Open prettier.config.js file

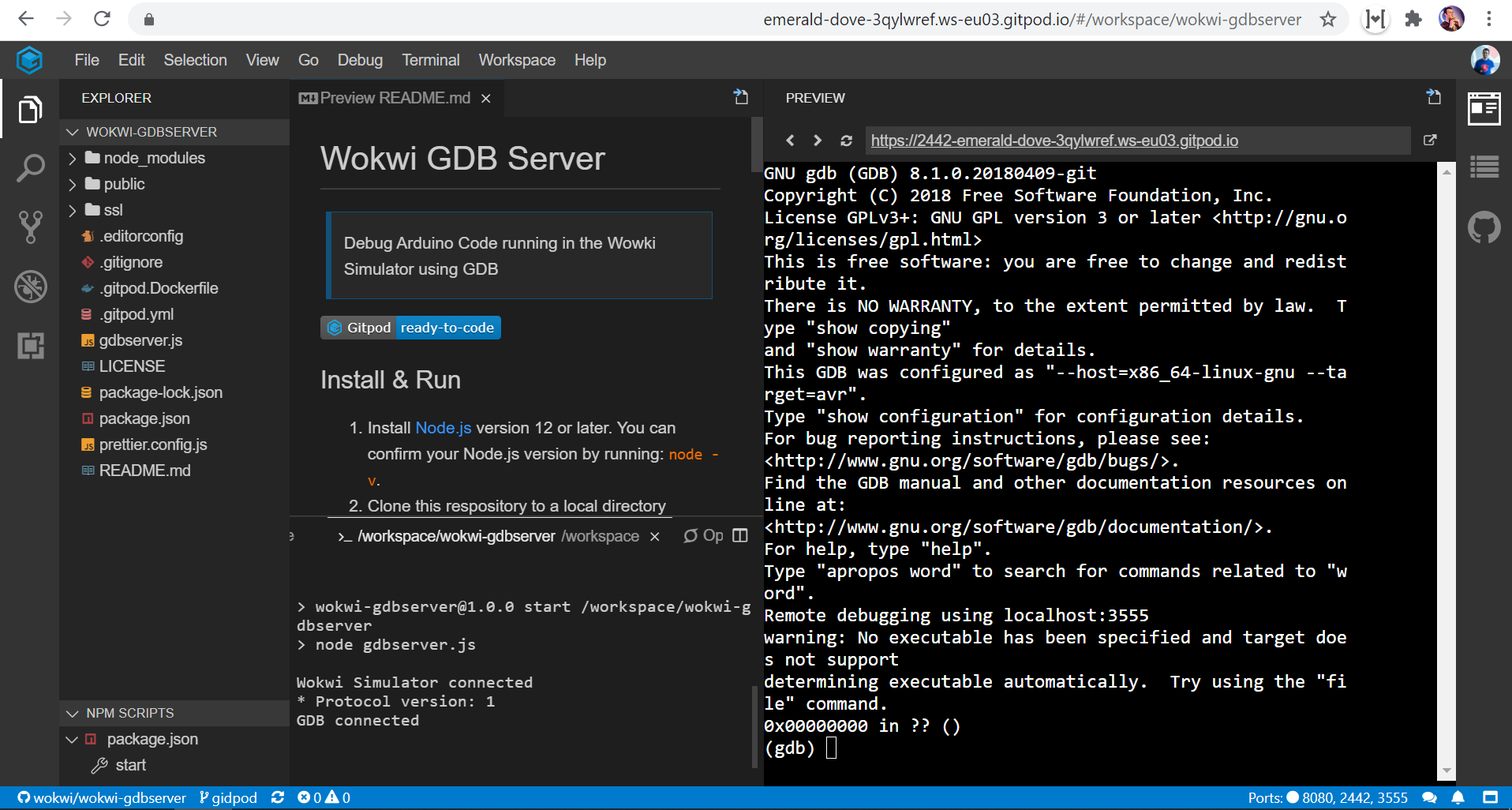(153, 444)
